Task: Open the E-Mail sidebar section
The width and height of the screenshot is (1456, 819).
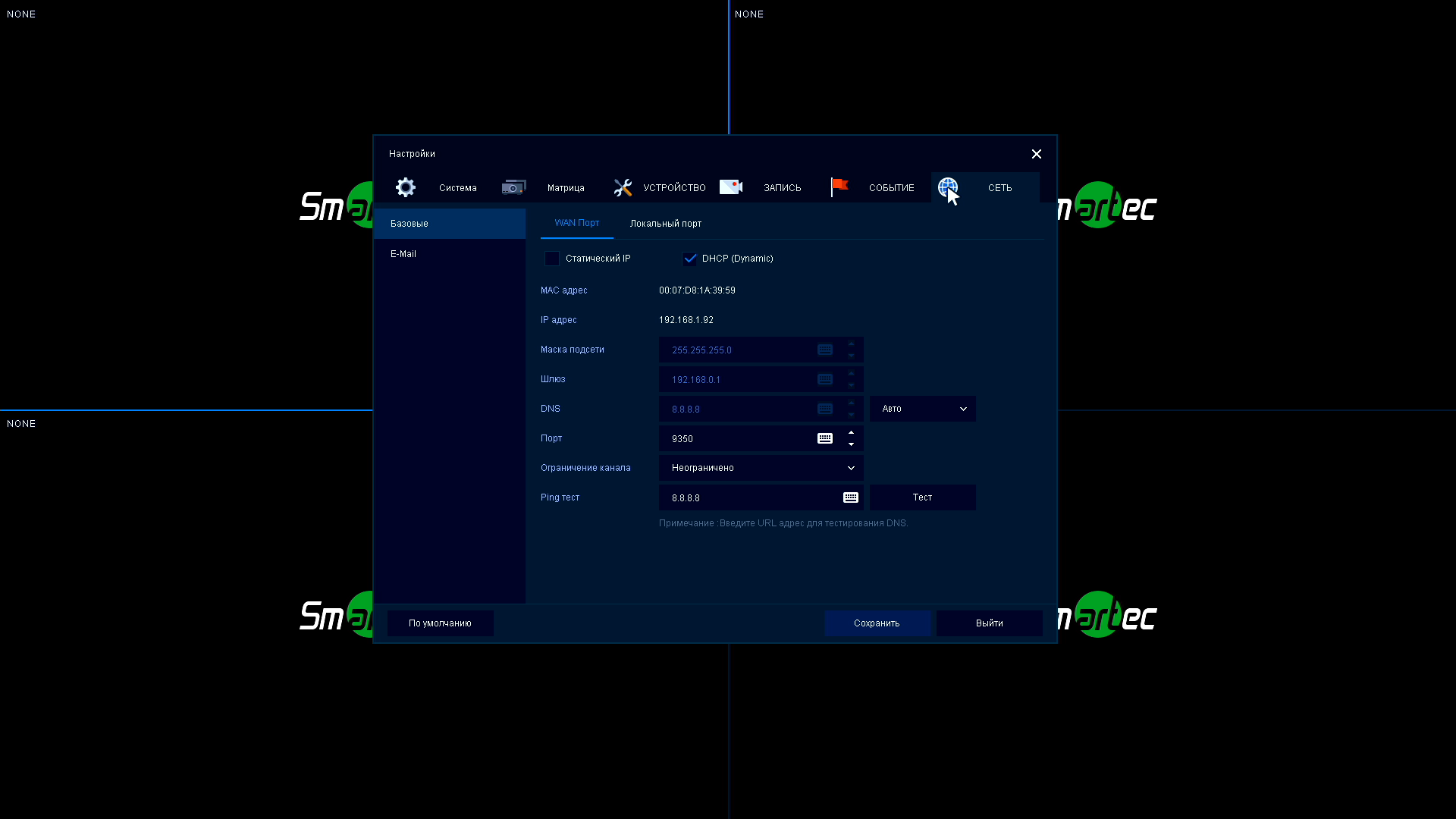Action: [403, 254]
